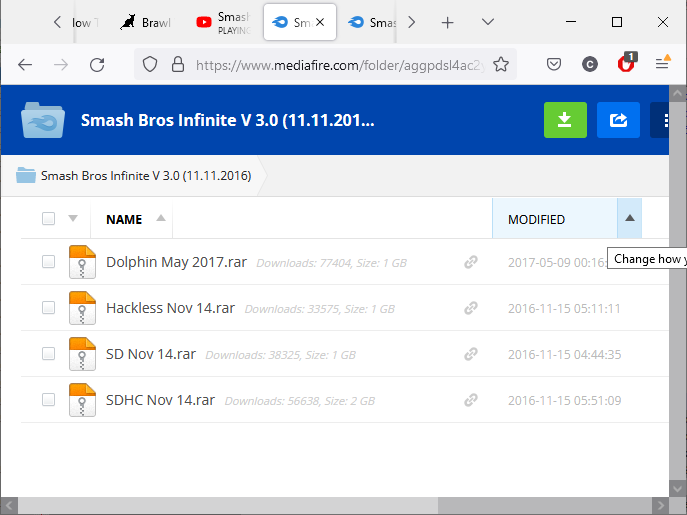This screenshot has height=515, width=687.
Task: Open the list all tabs dropdown
Action: tap(488, 22)
